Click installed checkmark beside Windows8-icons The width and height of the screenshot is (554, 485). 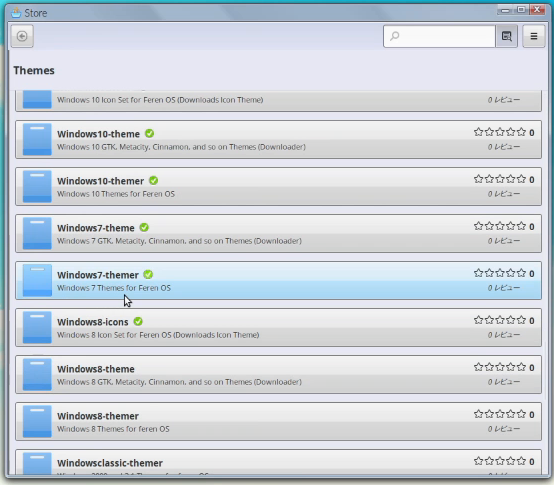point(138,321)
